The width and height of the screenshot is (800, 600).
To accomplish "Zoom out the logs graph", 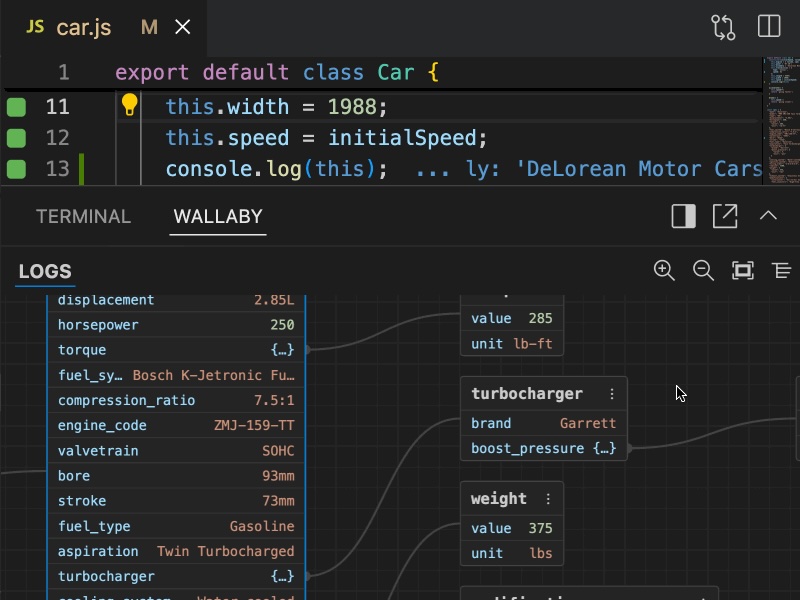I will (x=703, y=270).
